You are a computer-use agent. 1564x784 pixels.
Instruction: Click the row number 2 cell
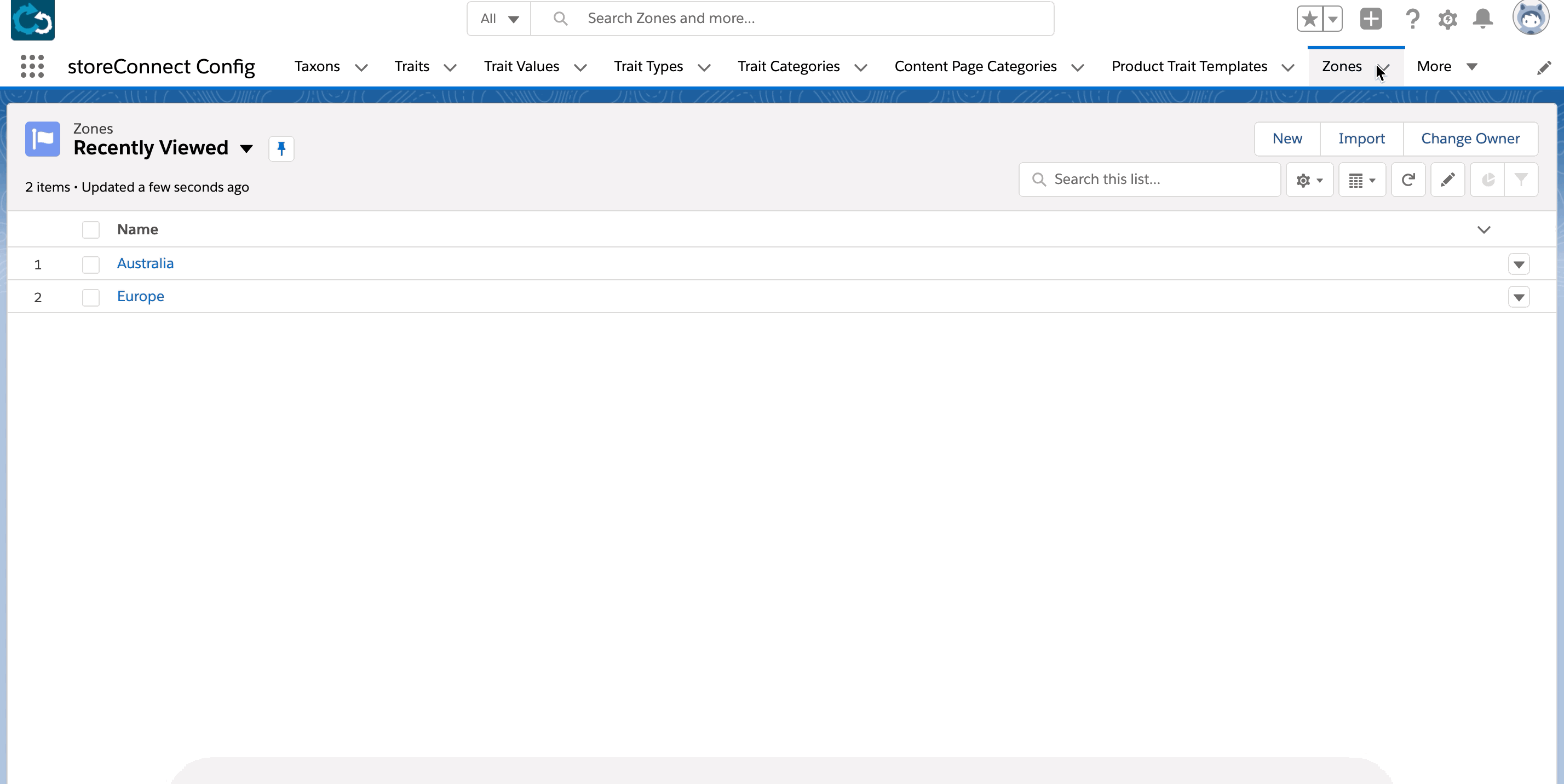[x=38, y=297]
